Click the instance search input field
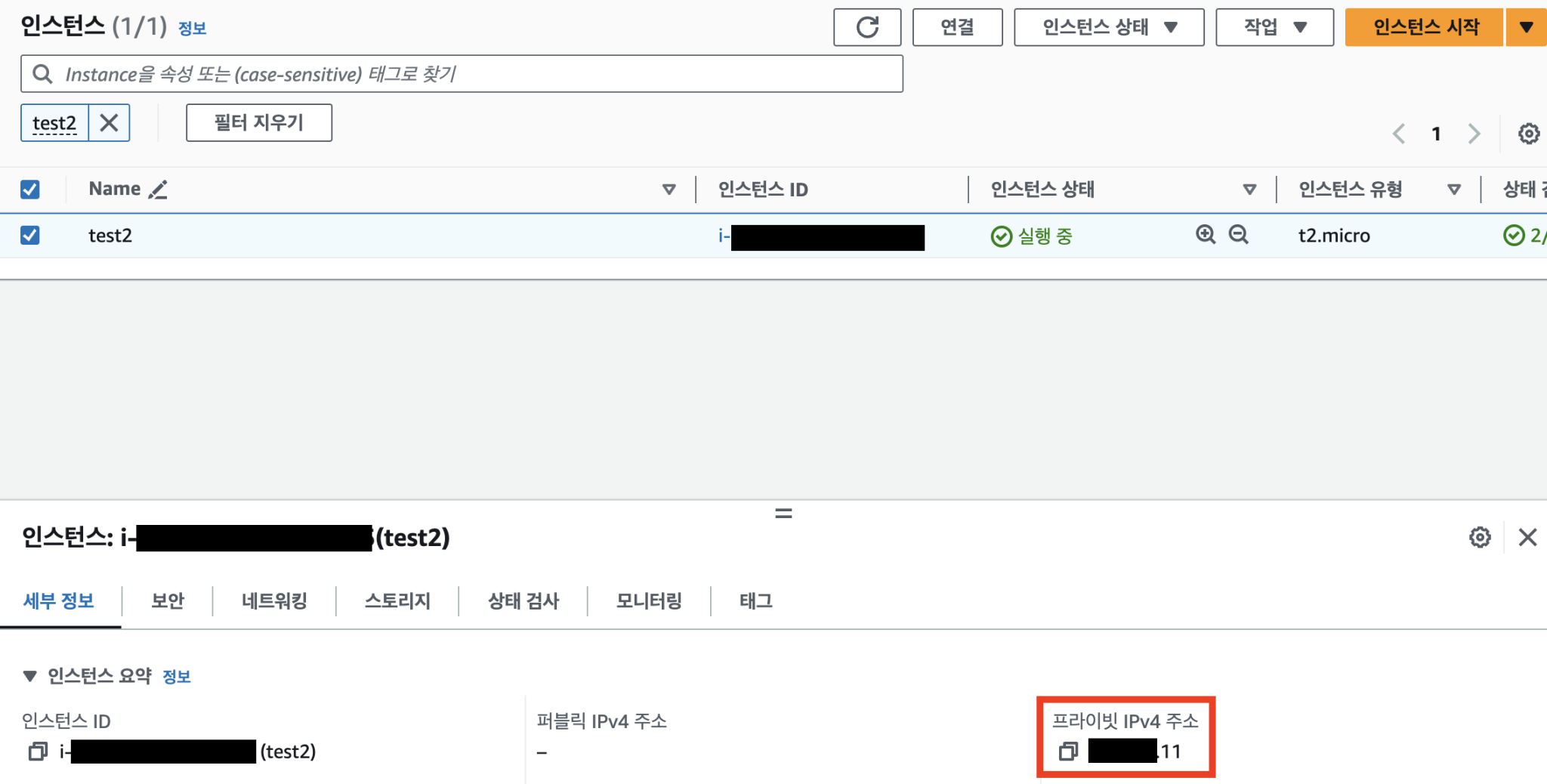 click(461, 73)
